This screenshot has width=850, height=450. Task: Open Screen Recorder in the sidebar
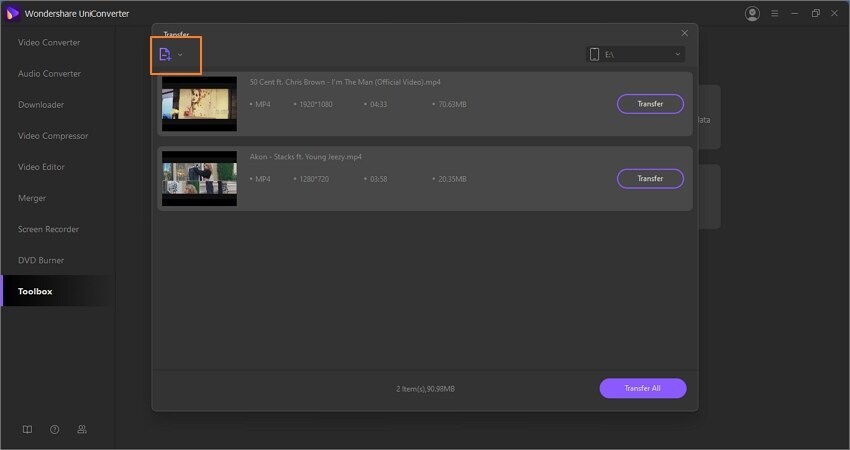pyautogui.click(x=48, y=229)
